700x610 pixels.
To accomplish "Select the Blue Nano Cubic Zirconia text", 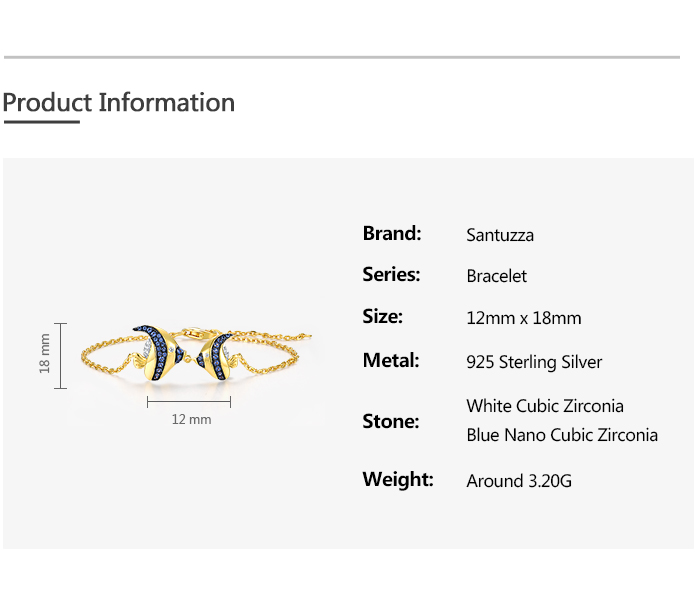I will tap(562, 435).
